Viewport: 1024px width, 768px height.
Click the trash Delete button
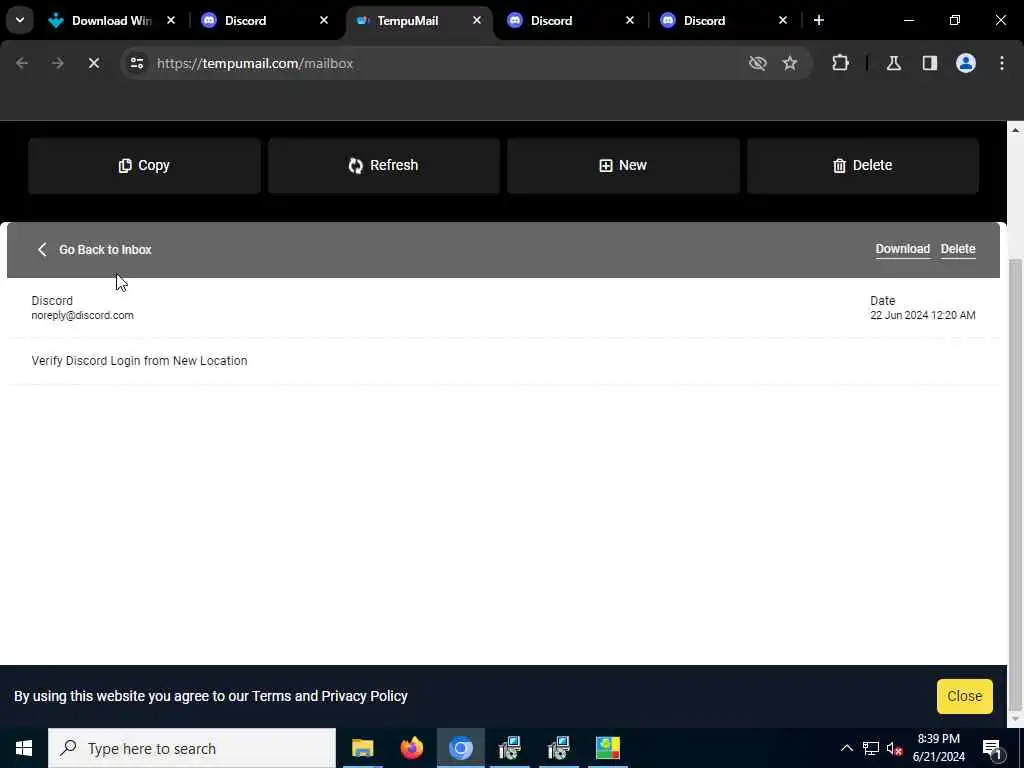tap(863, 166)
